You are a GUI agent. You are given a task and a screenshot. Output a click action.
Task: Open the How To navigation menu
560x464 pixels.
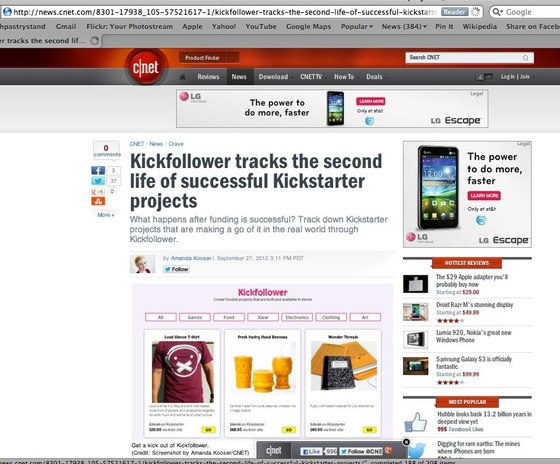tap(345, 77)
